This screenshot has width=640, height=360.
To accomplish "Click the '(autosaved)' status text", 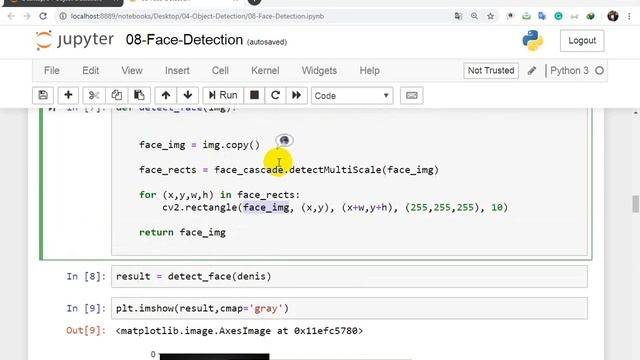I will [267, 42].
